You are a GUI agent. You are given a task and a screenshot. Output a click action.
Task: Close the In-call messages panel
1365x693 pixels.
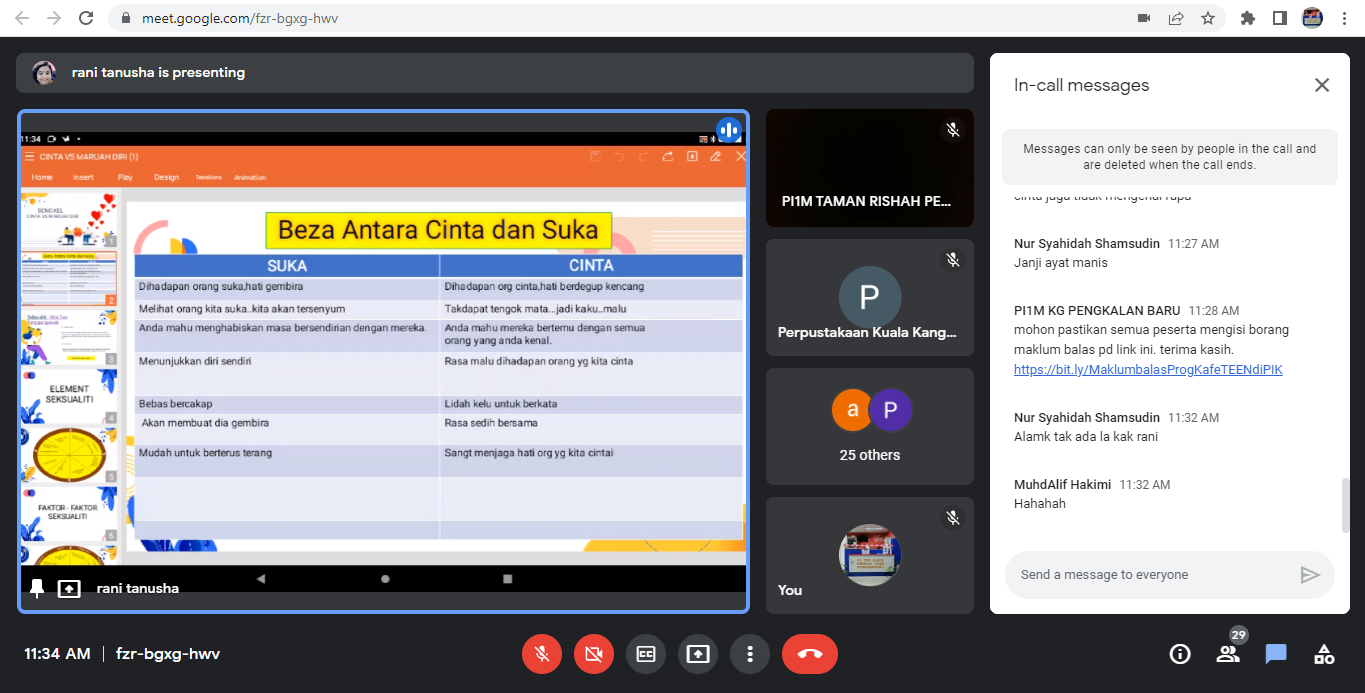(x=1321, y=85)
